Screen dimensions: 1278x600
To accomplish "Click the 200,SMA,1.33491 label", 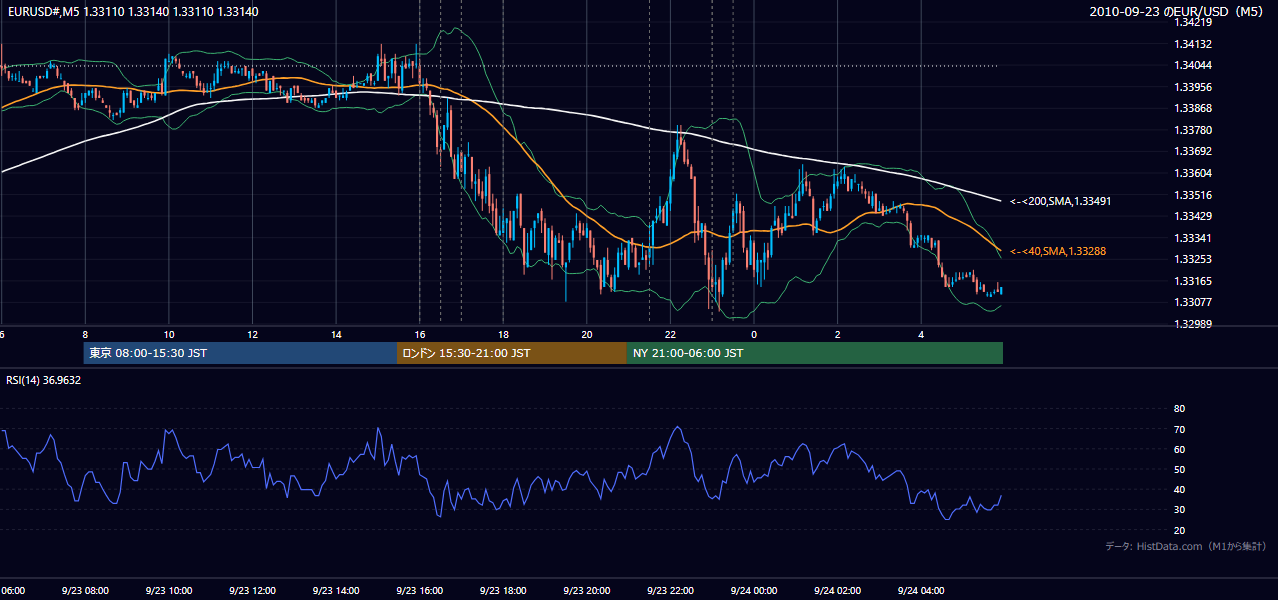I will point(1060,201).
